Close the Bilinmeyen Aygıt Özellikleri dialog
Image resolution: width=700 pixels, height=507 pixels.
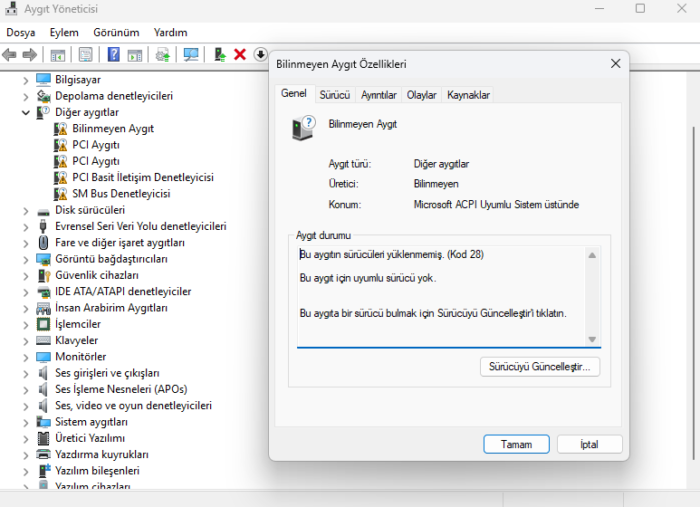pyautogui.click(x=616, y=64)
